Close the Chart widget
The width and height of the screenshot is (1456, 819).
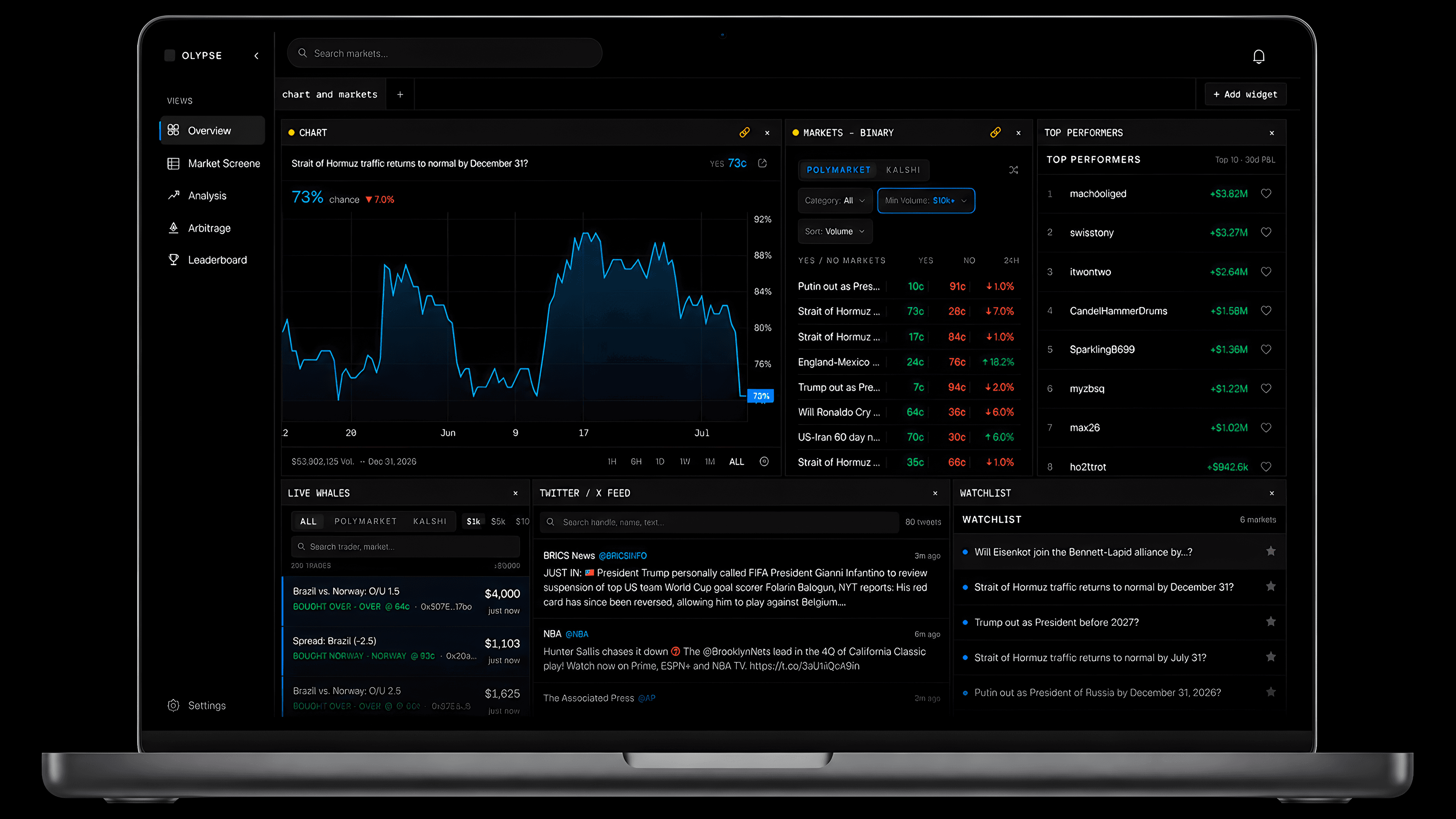tap(767, 133)
